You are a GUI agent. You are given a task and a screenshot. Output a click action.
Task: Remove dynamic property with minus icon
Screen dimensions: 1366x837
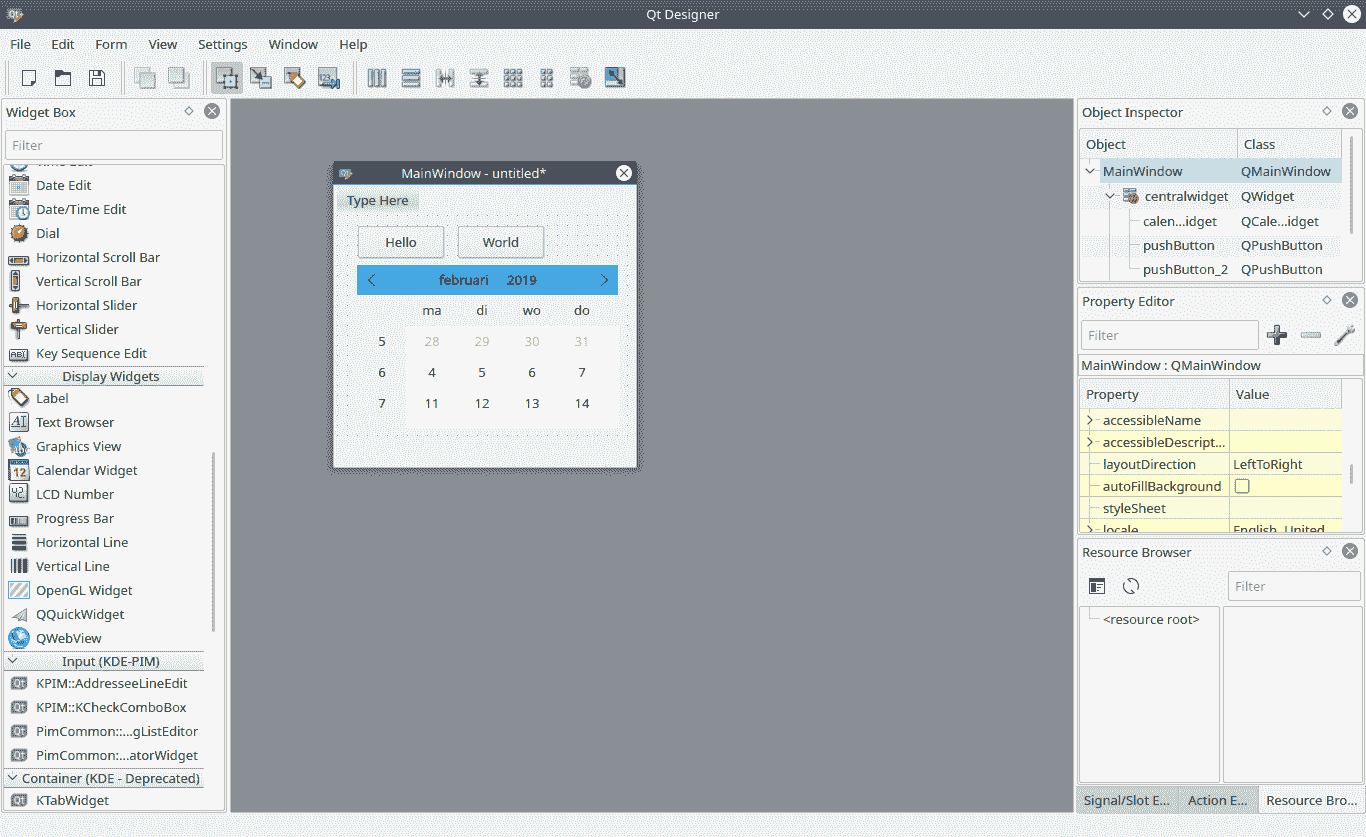pos(1311,335)
